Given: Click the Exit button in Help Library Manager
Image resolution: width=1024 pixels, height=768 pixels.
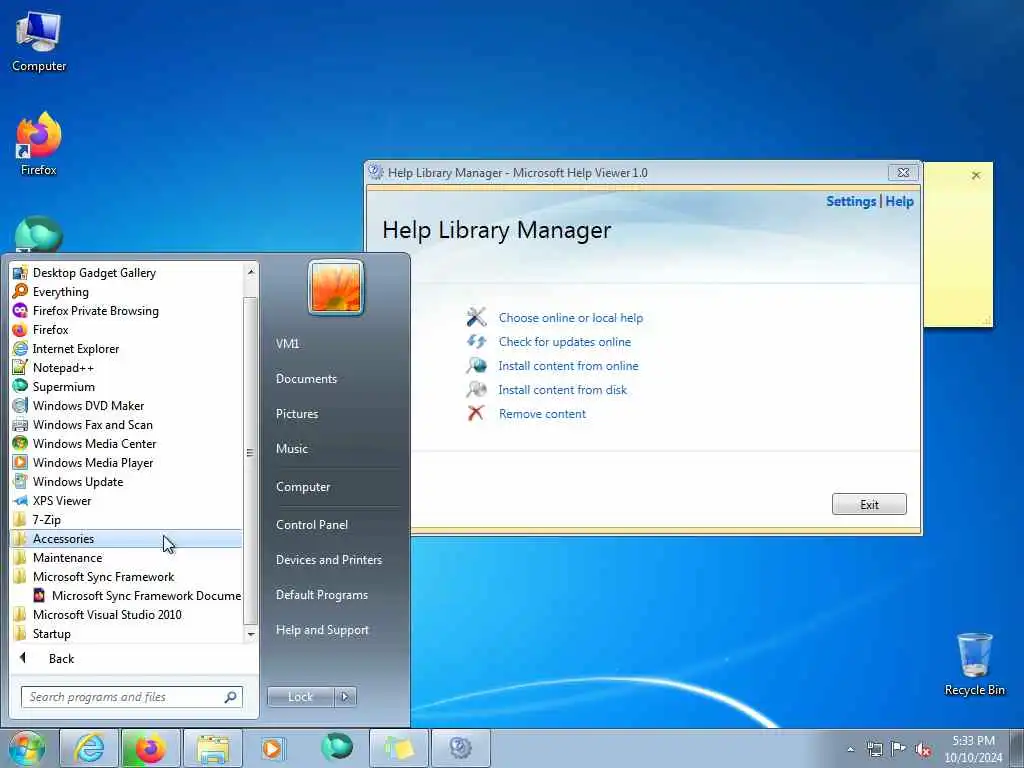Looking at the screenshot, I should tap(869, 504).
